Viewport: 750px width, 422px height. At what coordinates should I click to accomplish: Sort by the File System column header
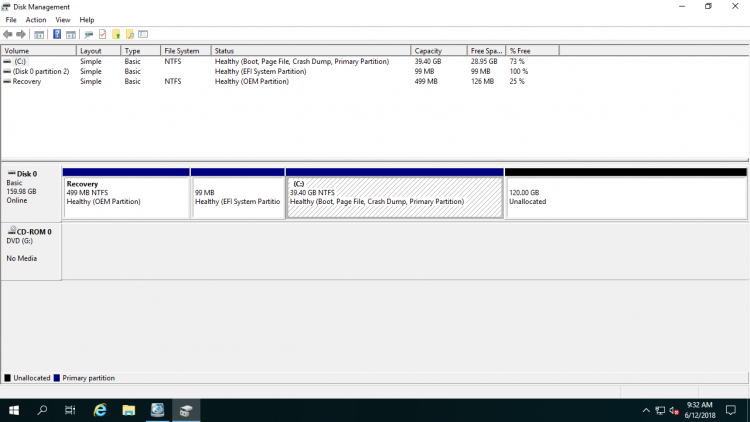pos(186,51)
